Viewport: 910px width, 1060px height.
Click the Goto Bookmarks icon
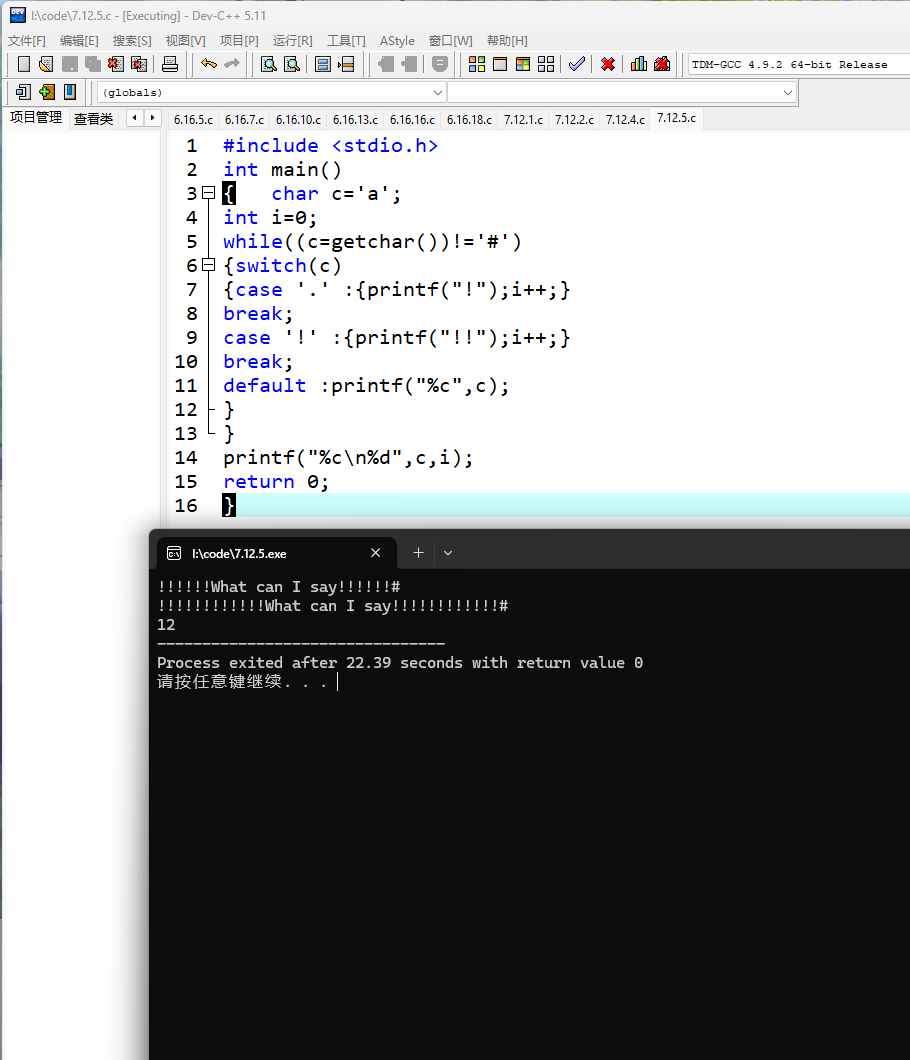70,92
